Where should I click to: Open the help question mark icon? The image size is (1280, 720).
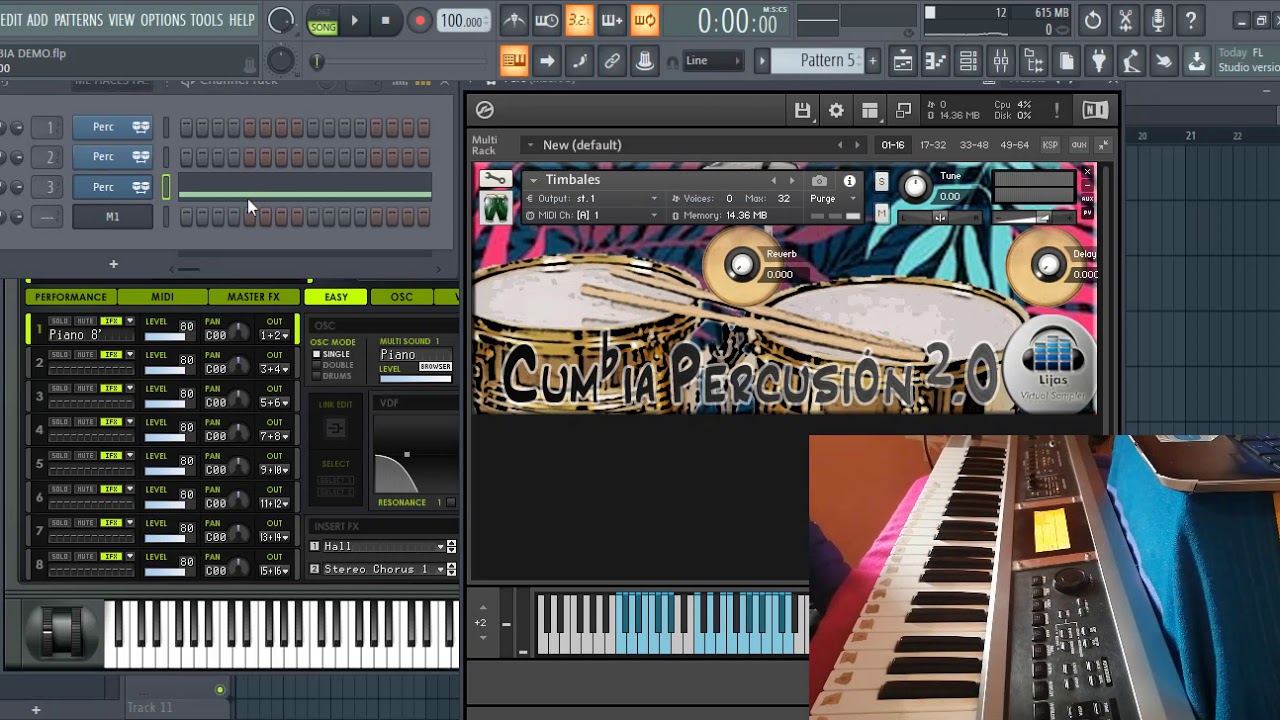(x=1191, y=20)
